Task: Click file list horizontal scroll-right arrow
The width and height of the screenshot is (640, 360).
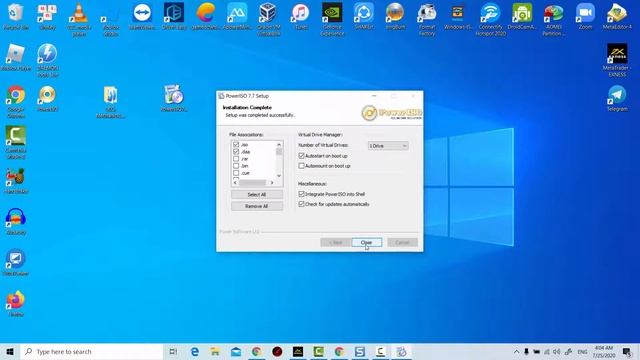Action: pyautogui.click(x=272, y=182)
